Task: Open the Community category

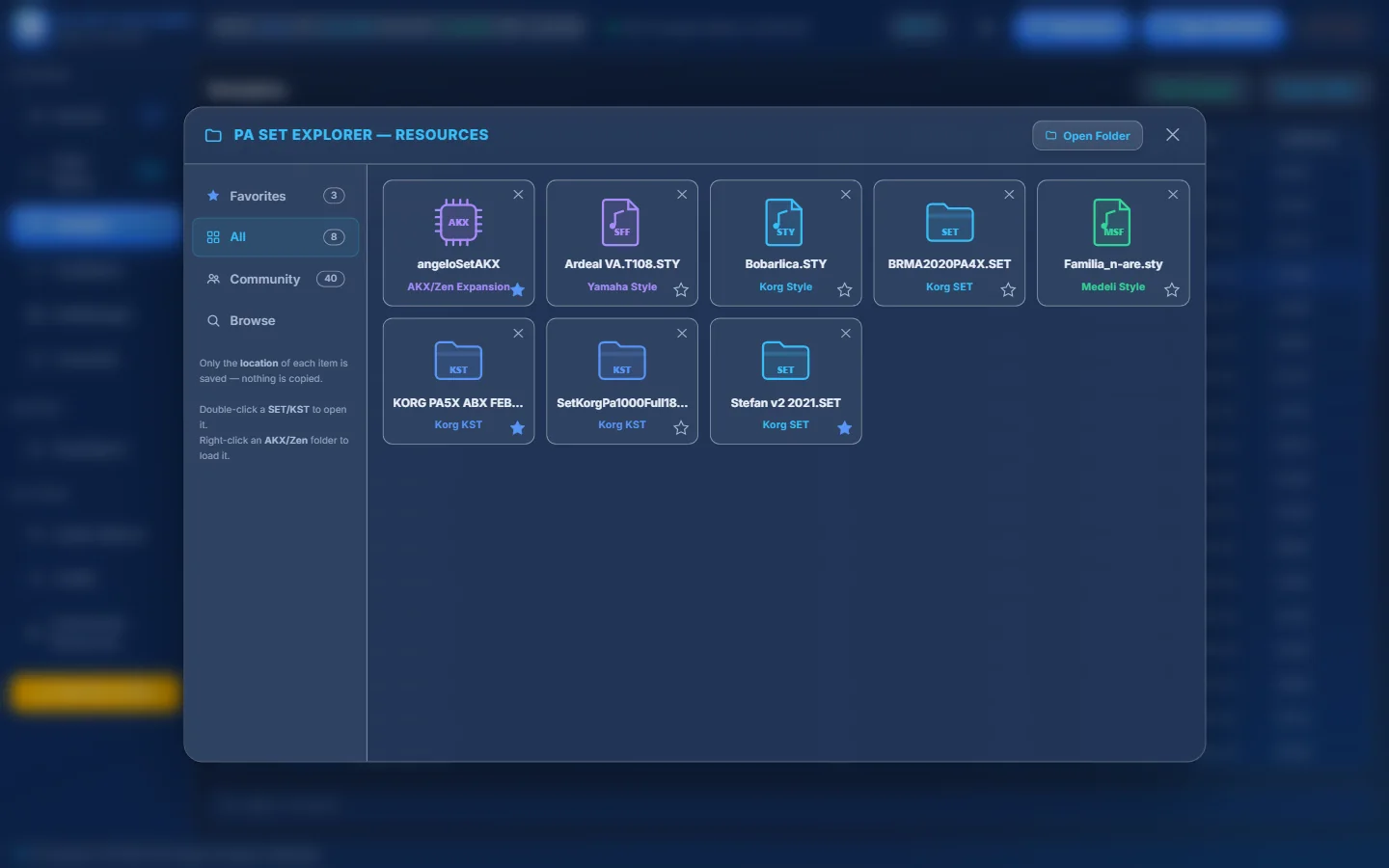Action: coord(276,279)
